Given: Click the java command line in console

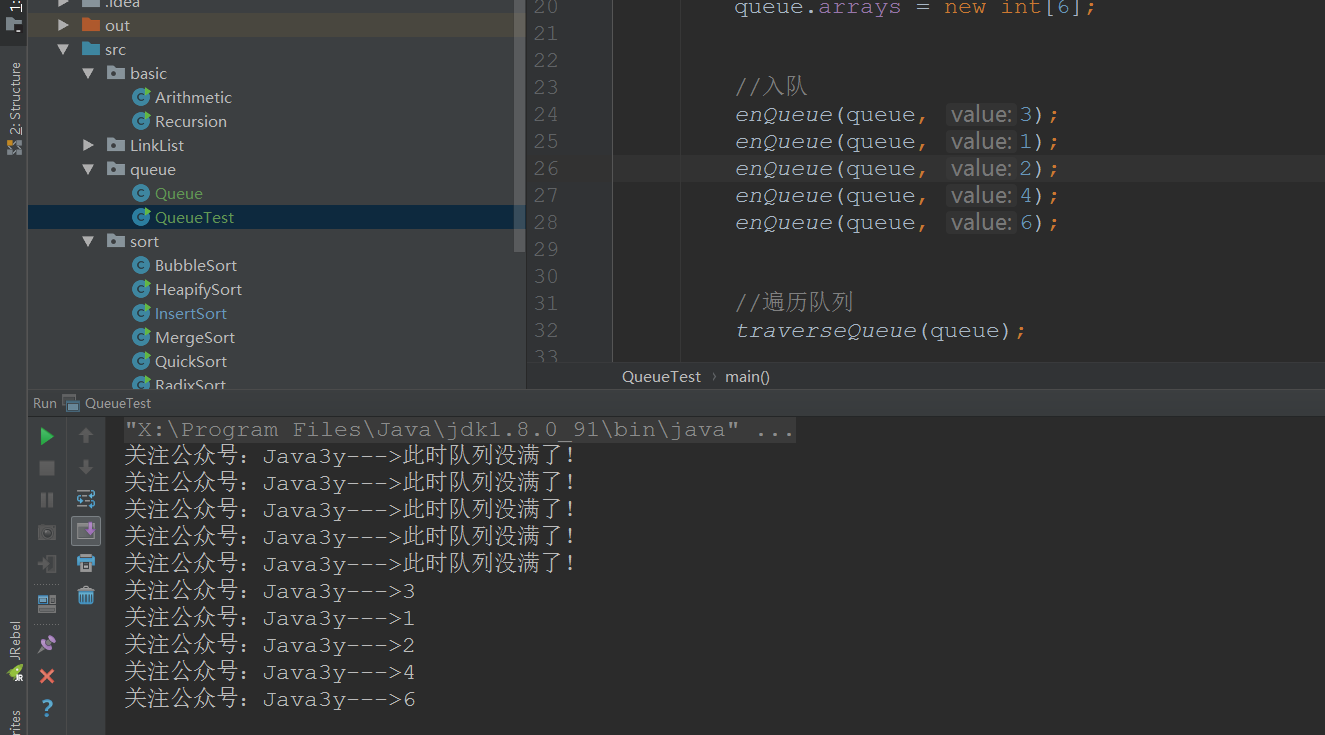Looking at the screenshot, I should point(459,430).
